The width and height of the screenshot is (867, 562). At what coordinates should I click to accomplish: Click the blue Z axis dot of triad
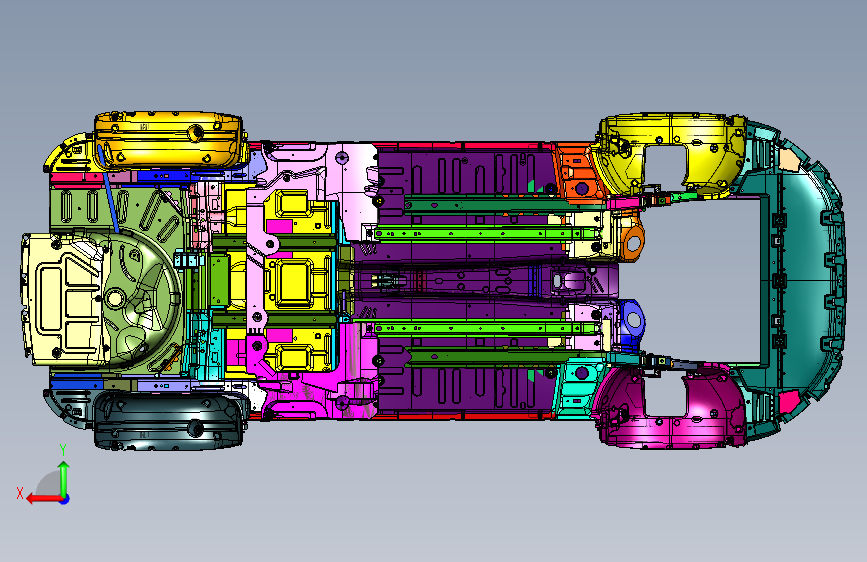[x=65, y=499]
